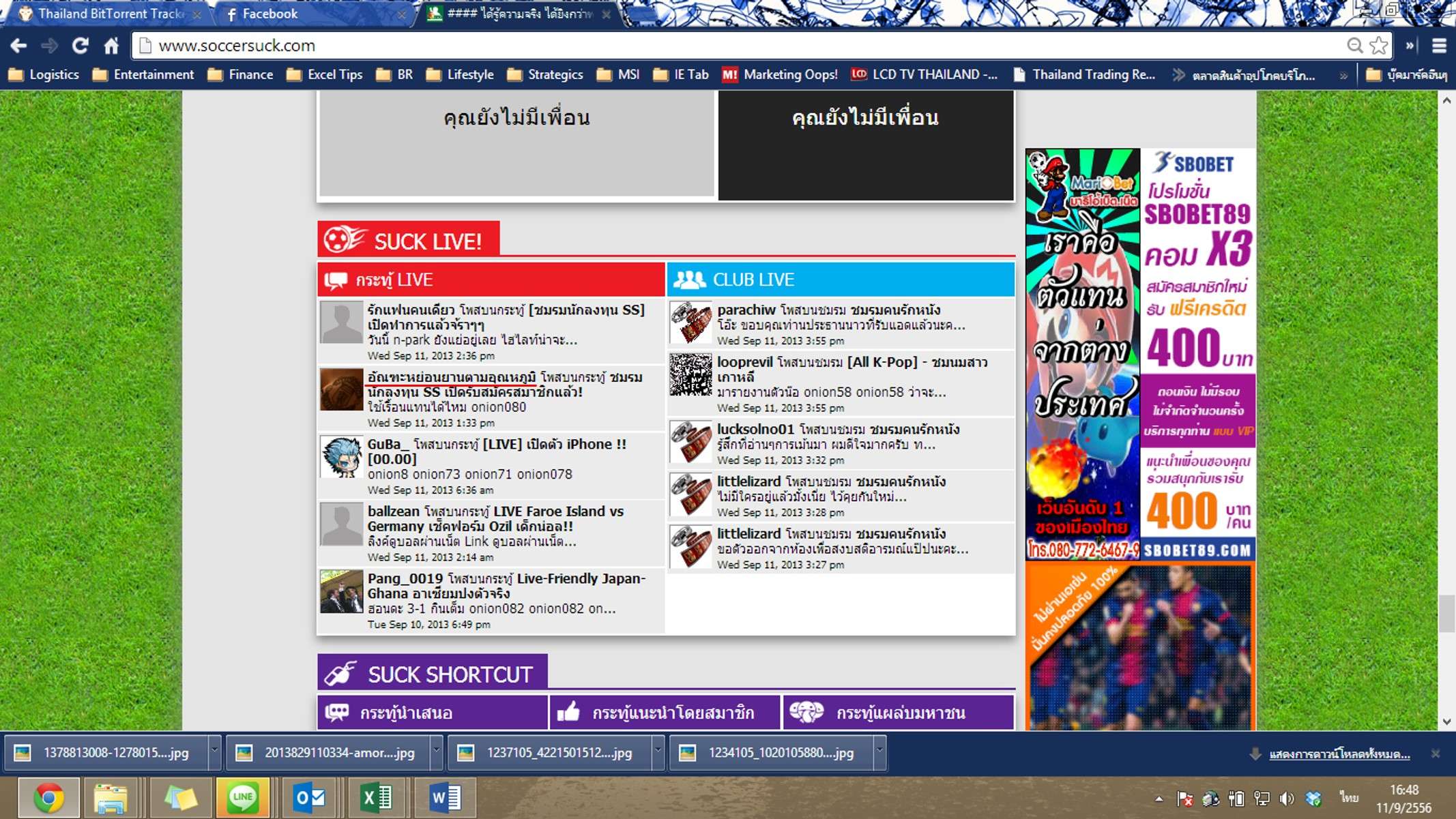Viewport: 1456px width, 819px height.
Task: Switch to Thailand BitTorrent Tracker tab
Action: [x=109, y=14]
